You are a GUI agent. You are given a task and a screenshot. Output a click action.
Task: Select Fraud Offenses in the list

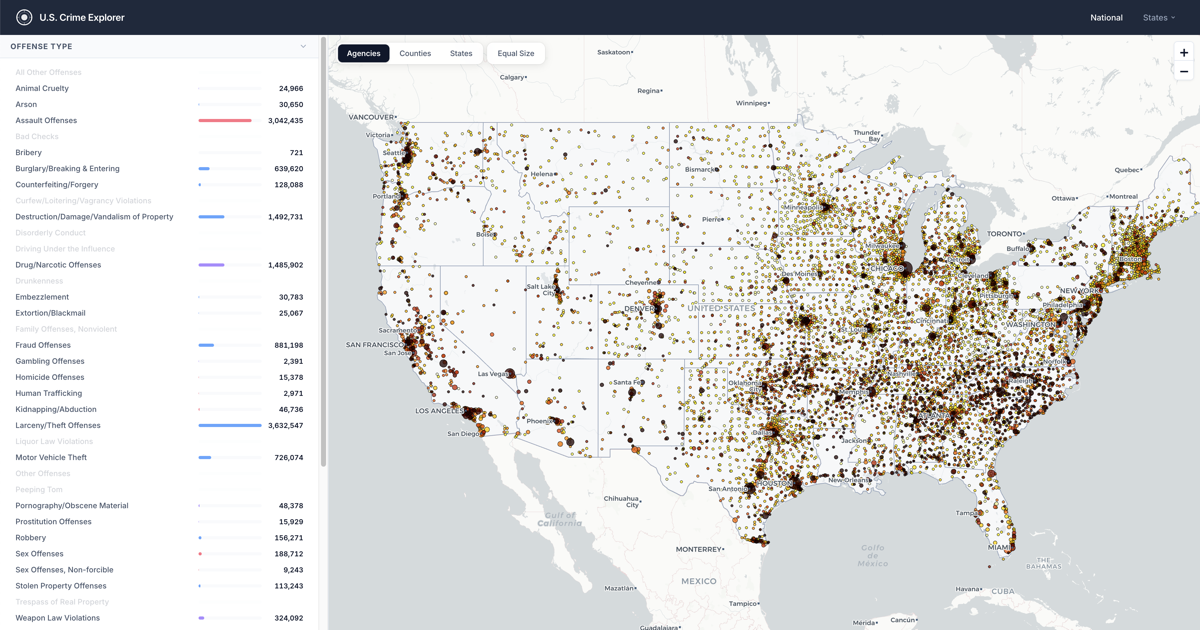click(x=159, y=345)
